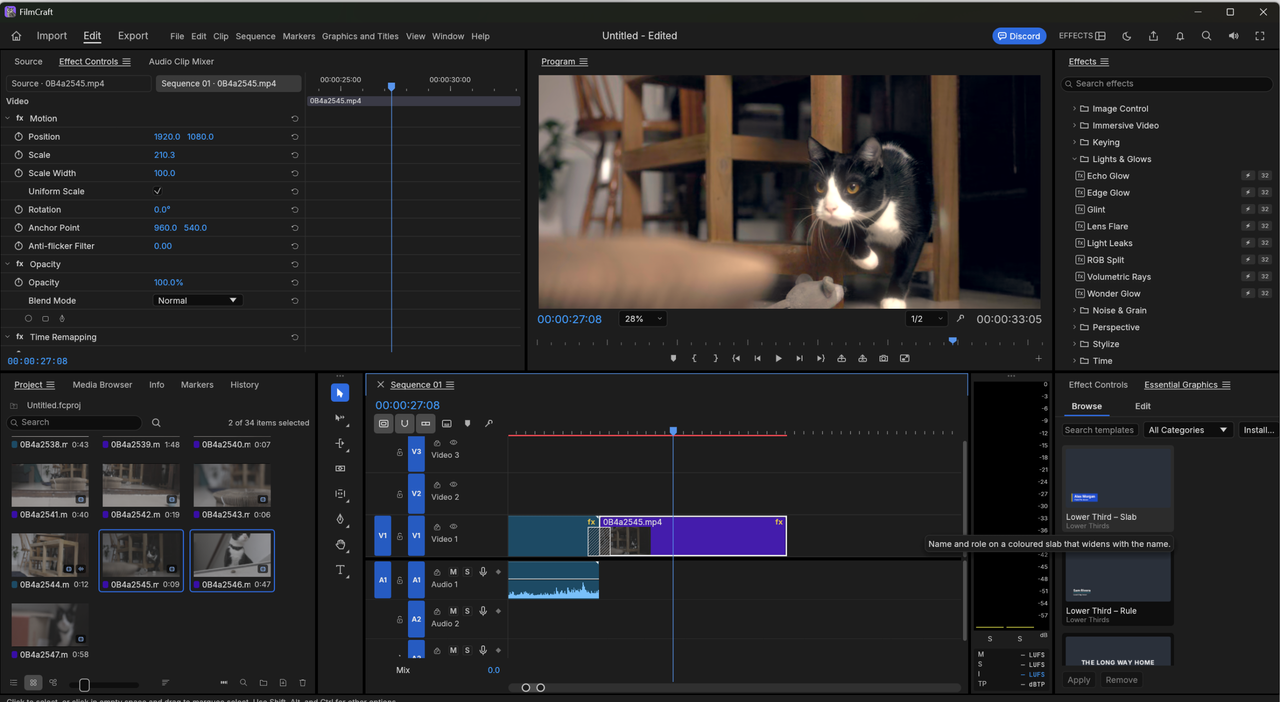
Task: Select the Pen tool
Action: pos(340,519)
